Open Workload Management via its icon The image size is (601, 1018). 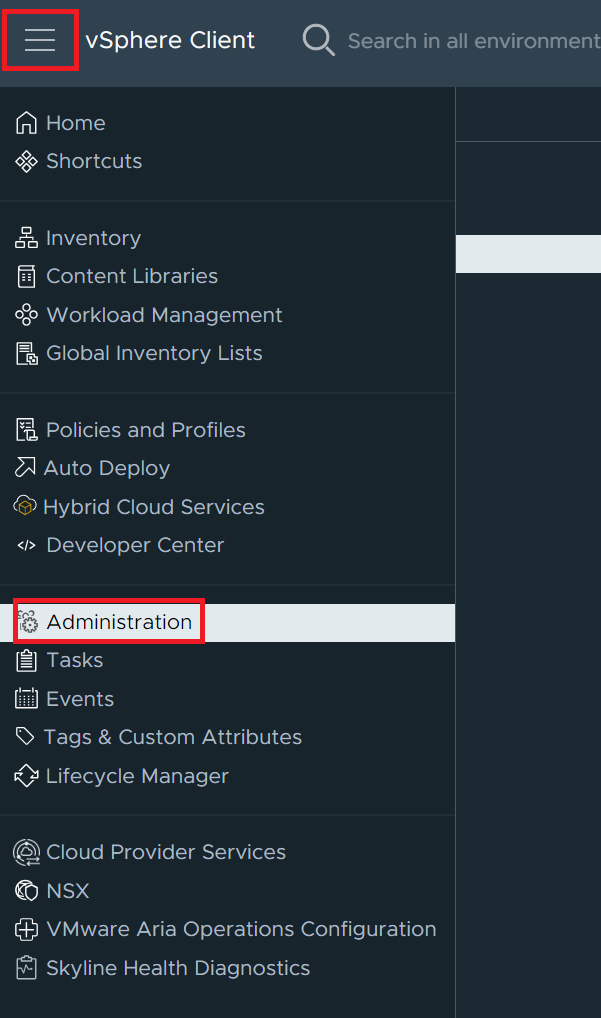click(x=25, y=314)
